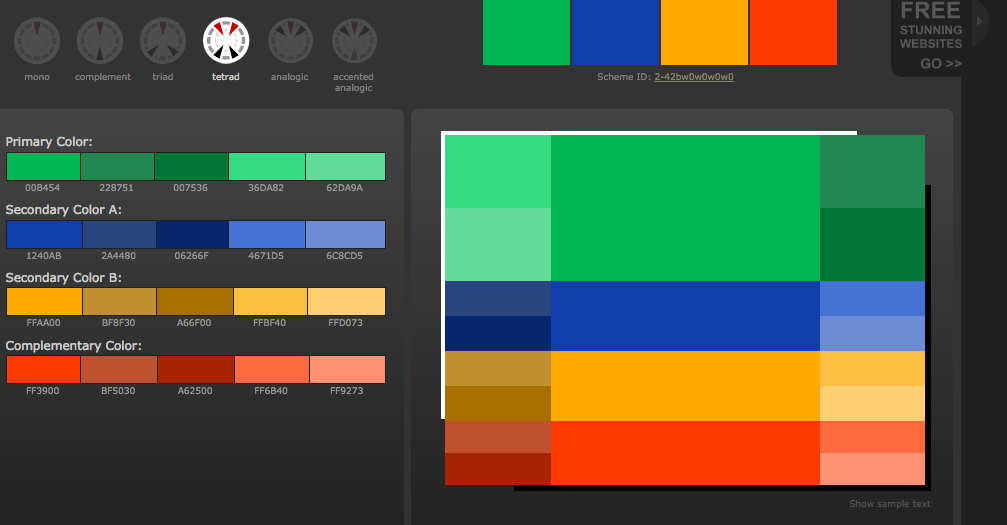This screenshot has width=1007, height=525.
Task: Open the Scheme ID link 2-42bw0w0w0w0
Action: 693,77
